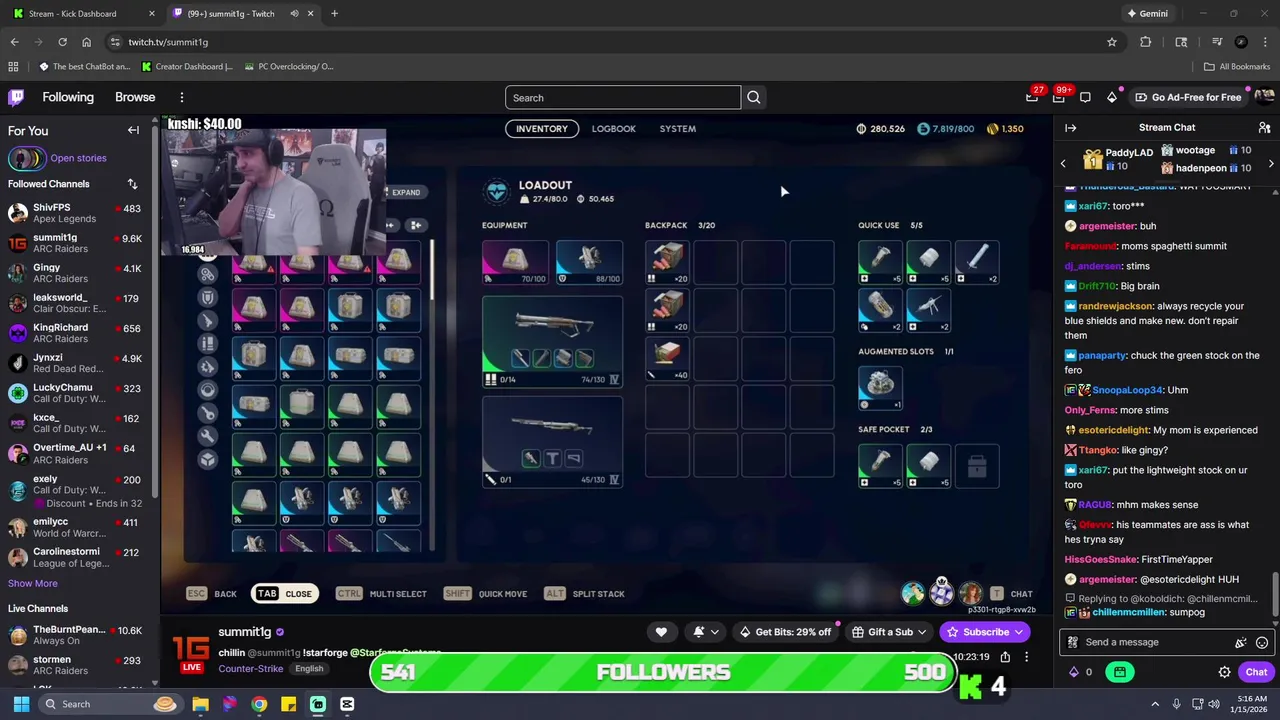
Task: Open the PC Overclocking bookmark
Action: click(x=289, y=67)
